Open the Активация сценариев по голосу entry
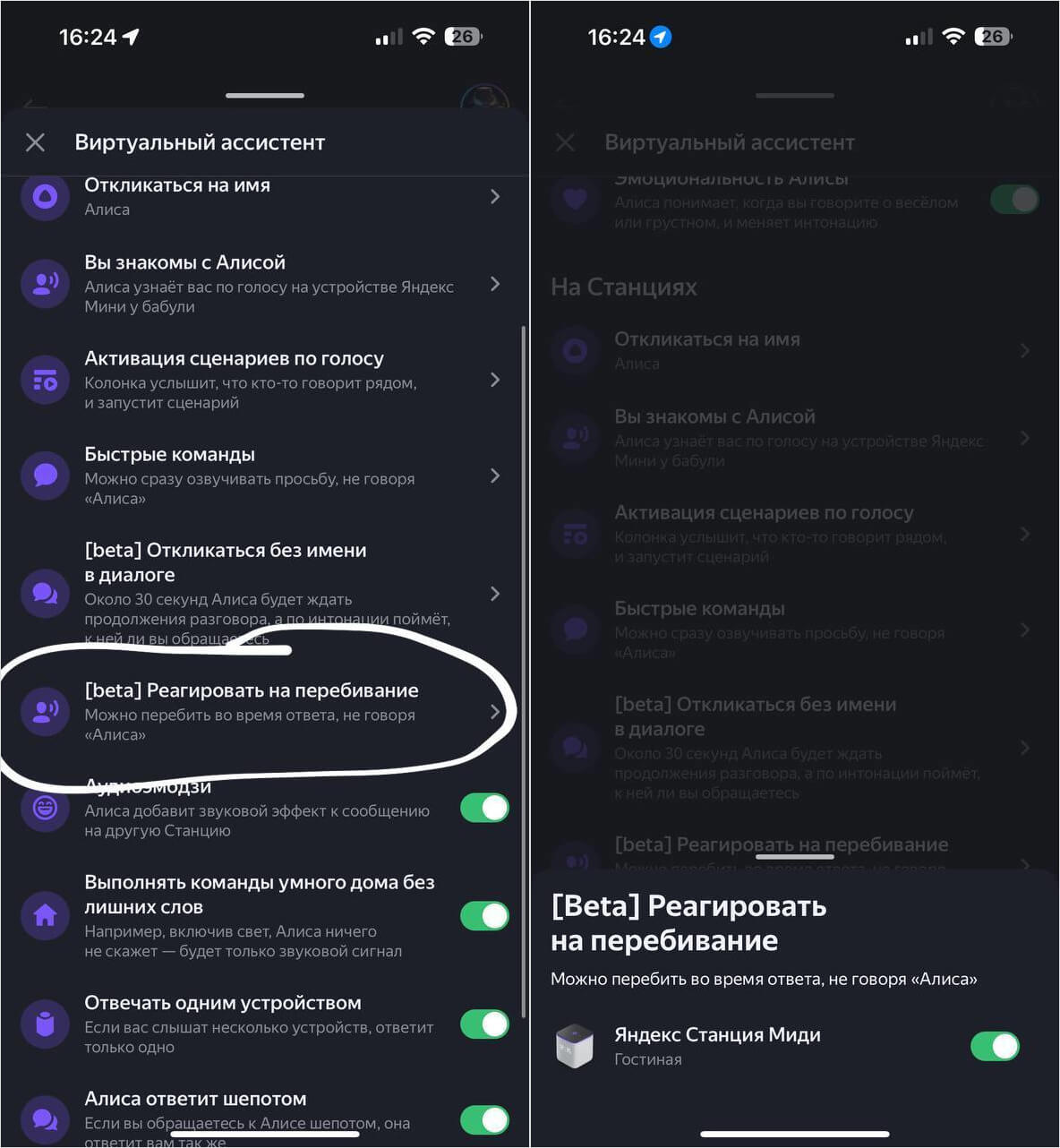Screen dimensions: 1060x1148 (x=264, y=380)
